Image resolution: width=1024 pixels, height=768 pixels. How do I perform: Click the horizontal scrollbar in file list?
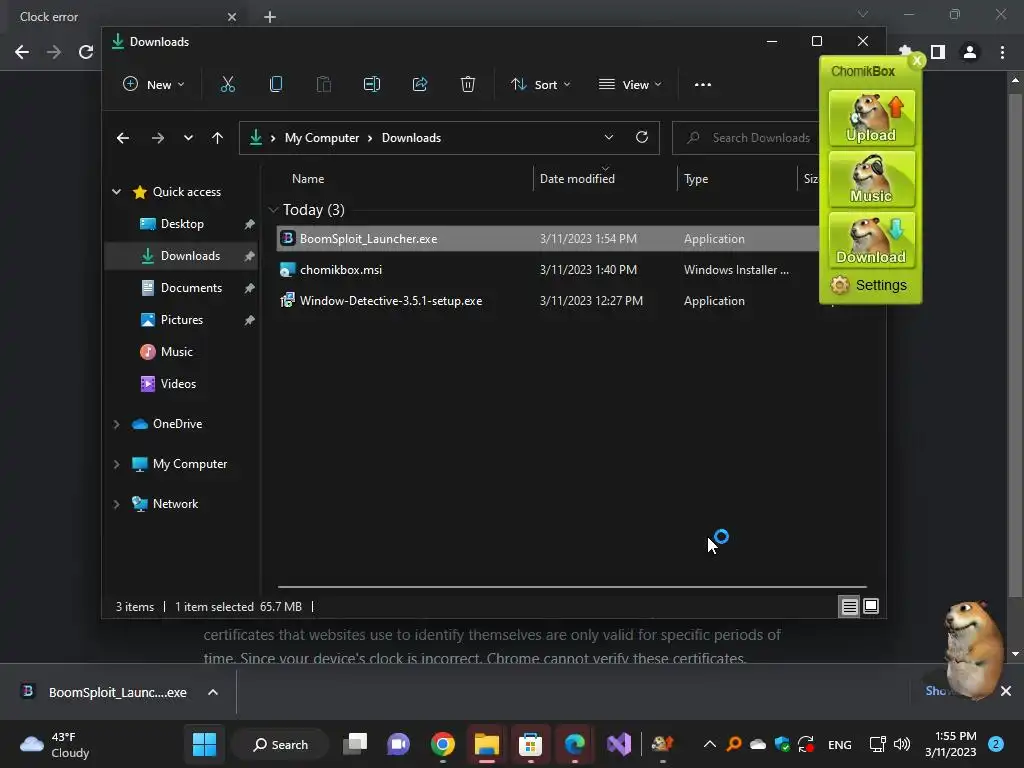pos(572,587)
